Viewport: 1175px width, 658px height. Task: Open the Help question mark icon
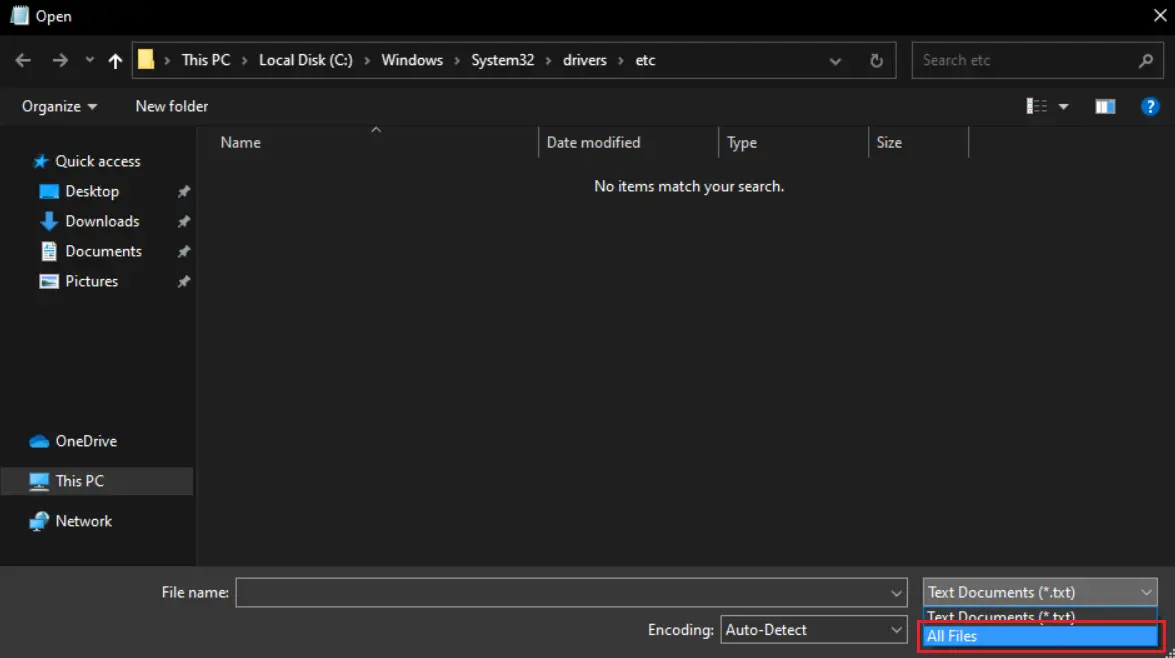[x=1150, y=106]
